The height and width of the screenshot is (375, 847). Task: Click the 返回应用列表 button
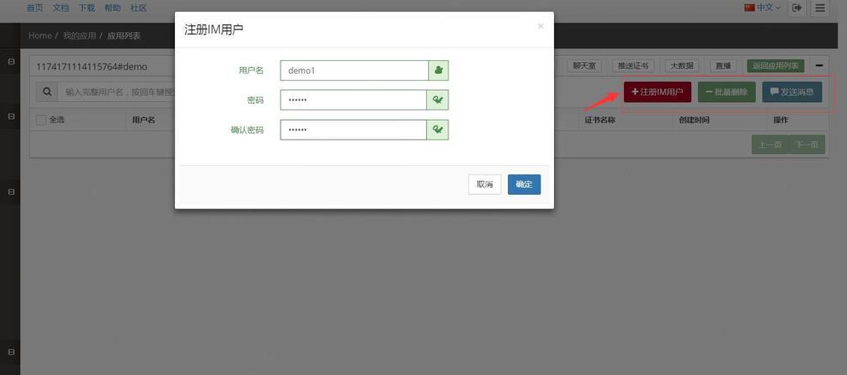pos(776,66)
